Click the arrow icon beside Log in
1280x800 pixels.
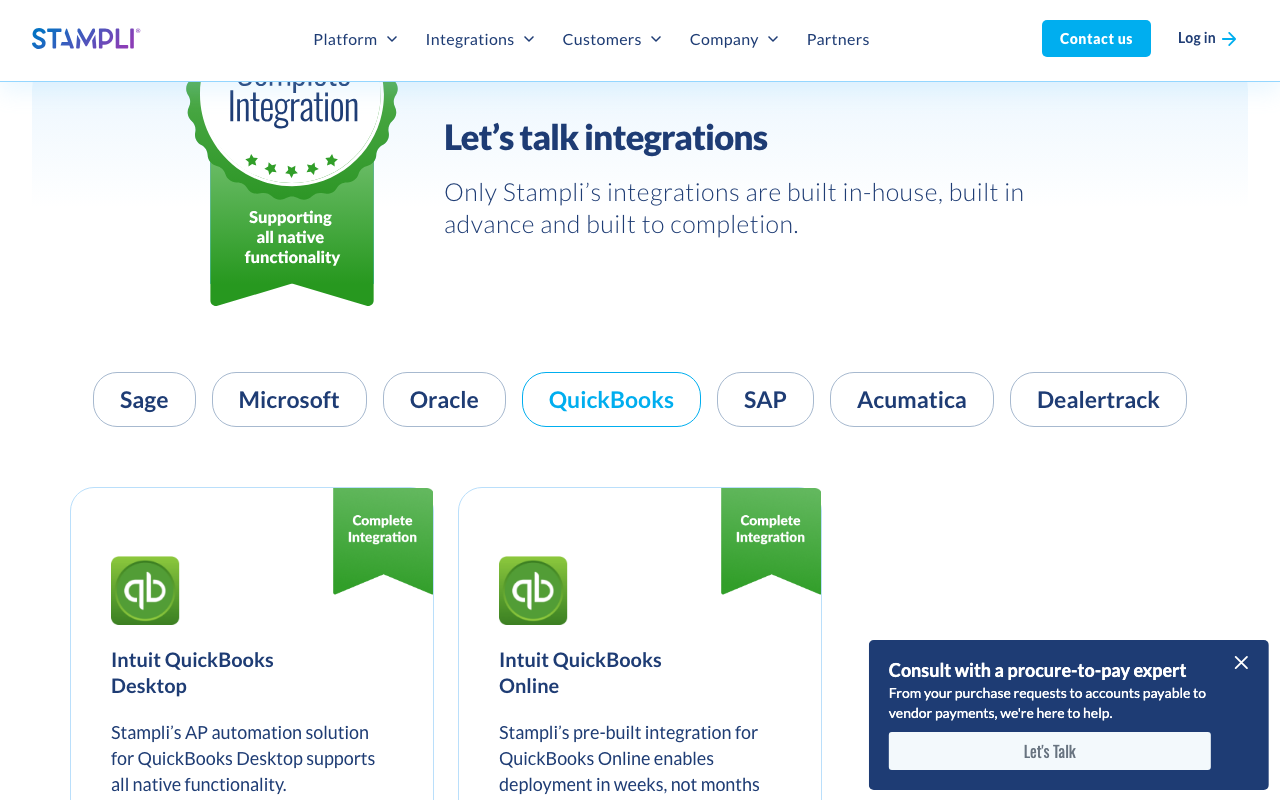[1230, 39]
